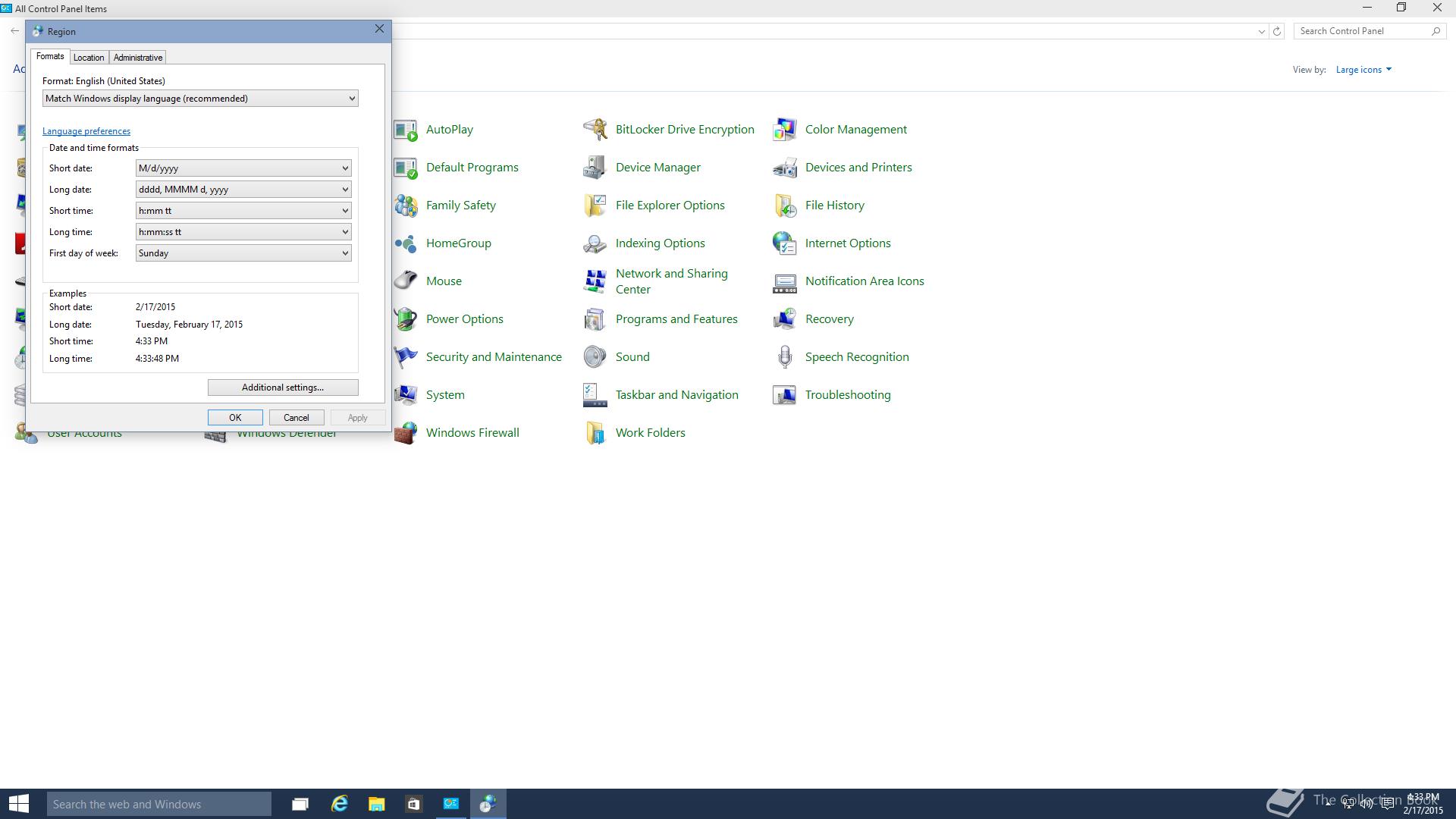Launch Internet Explorer from the taskbar
1456x819 pixels.
339,804
